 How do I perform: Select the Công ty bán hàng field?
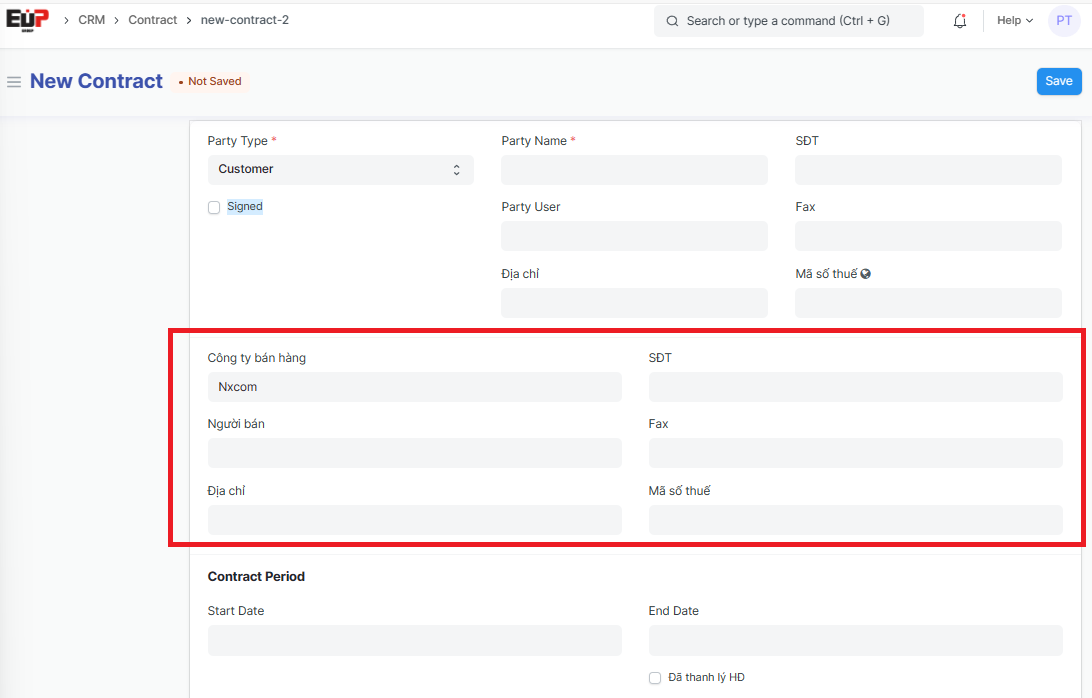pos(414,387)
